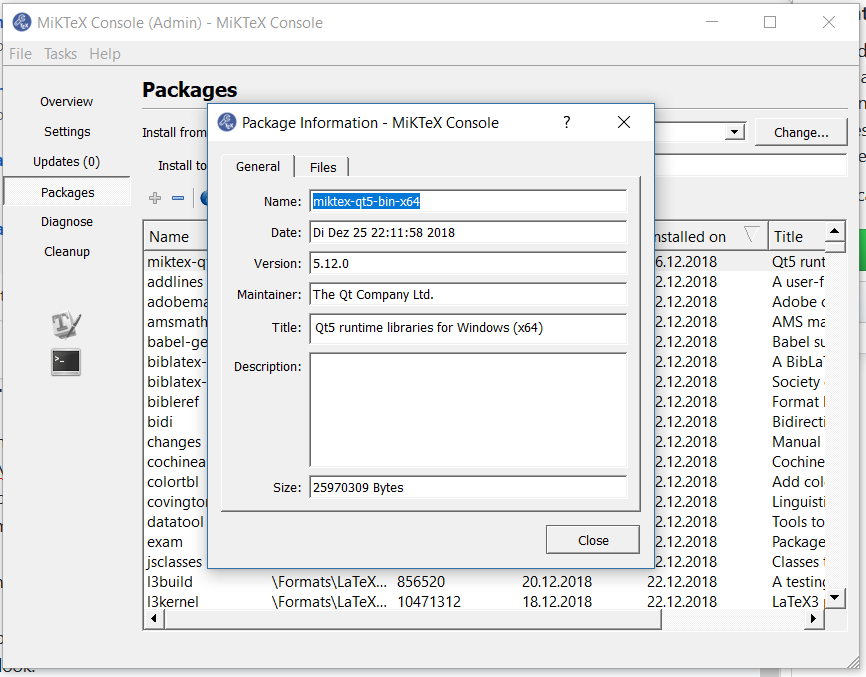Click the Change button for the repository

800,131
